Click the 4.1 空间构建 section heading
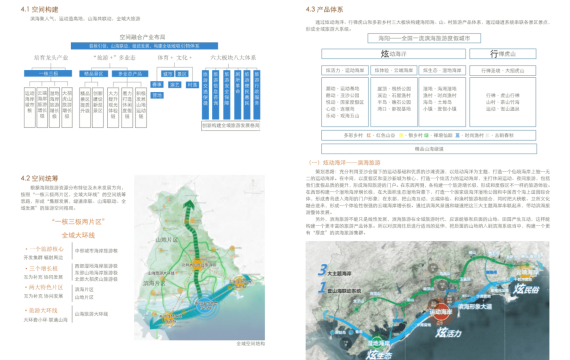The width and height of the screenshot is (570, 360). [x=39, y=9]
